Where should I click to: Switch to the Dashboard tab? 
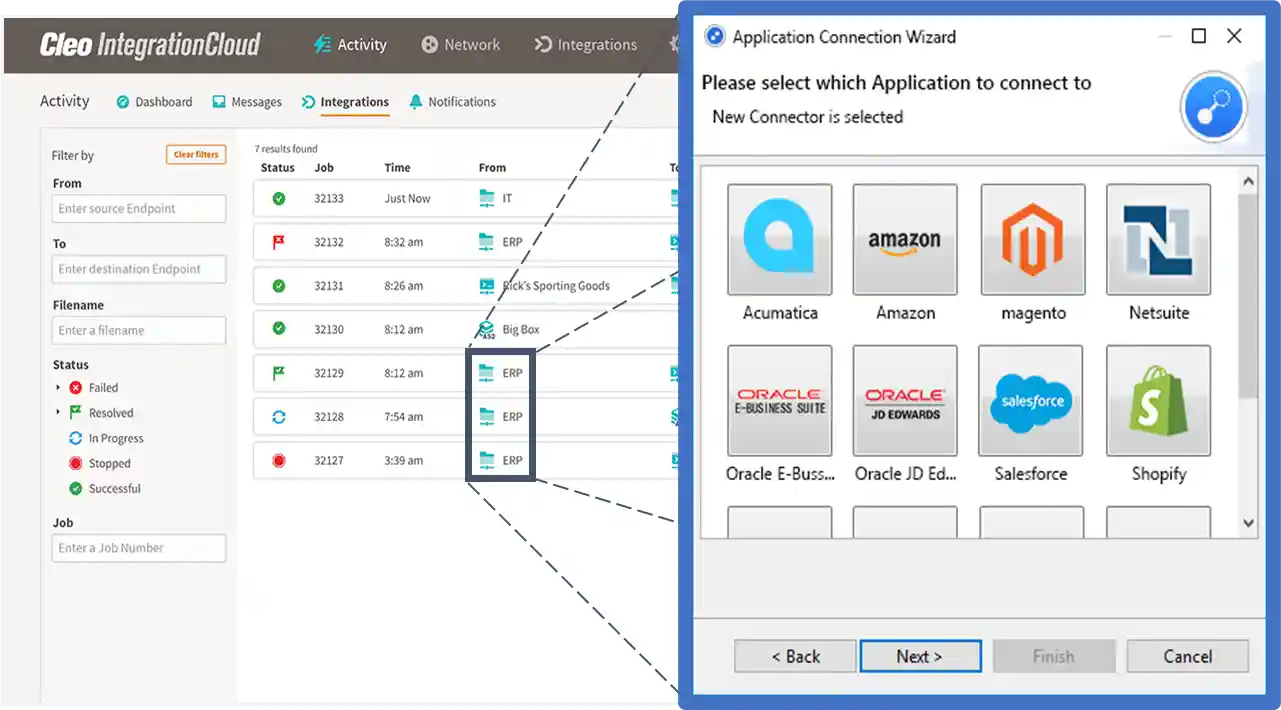[x=154, y=102]
